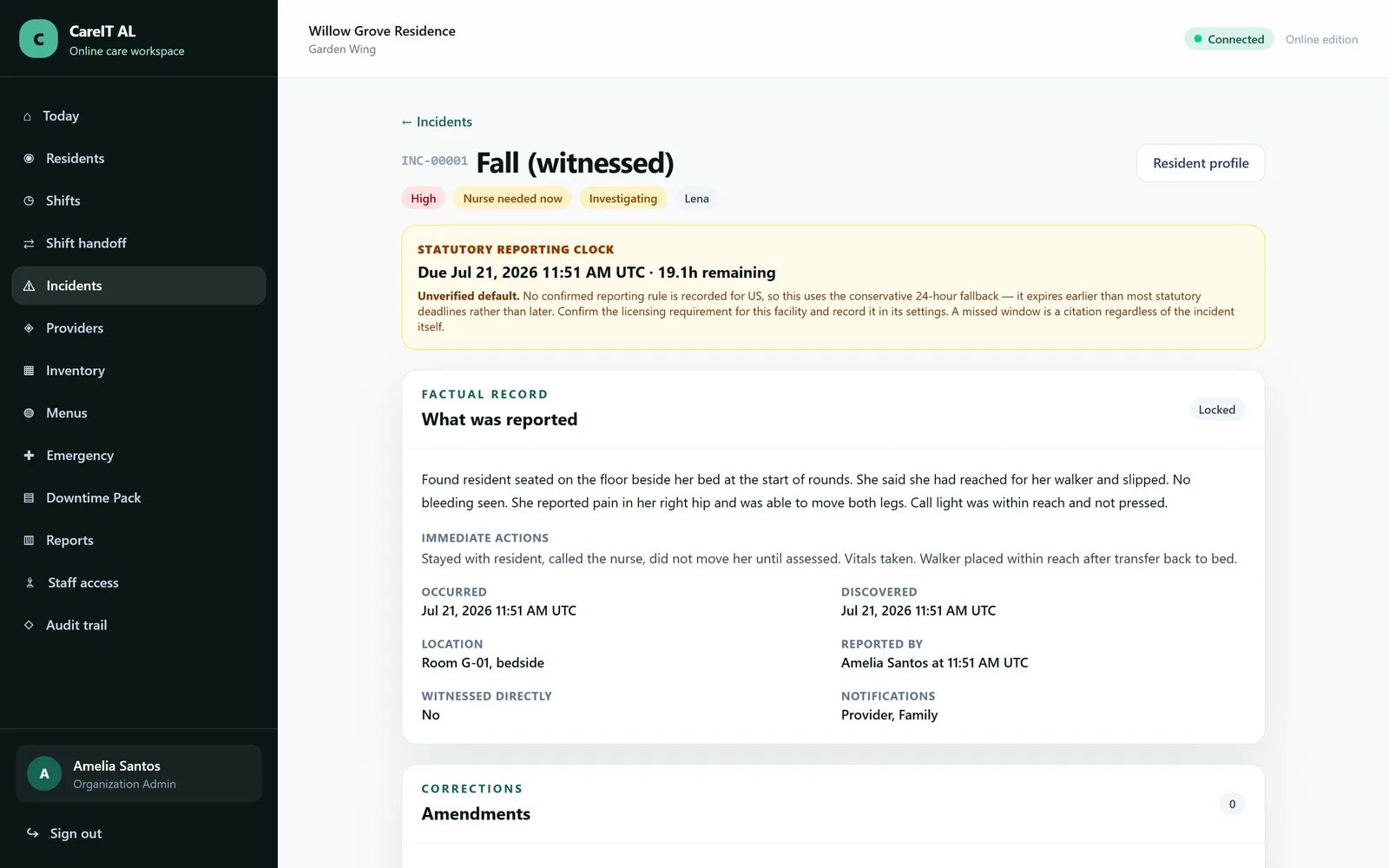Click the High severity tag
This screenshot has height=868, width=1389.
[x=424, y=199]
